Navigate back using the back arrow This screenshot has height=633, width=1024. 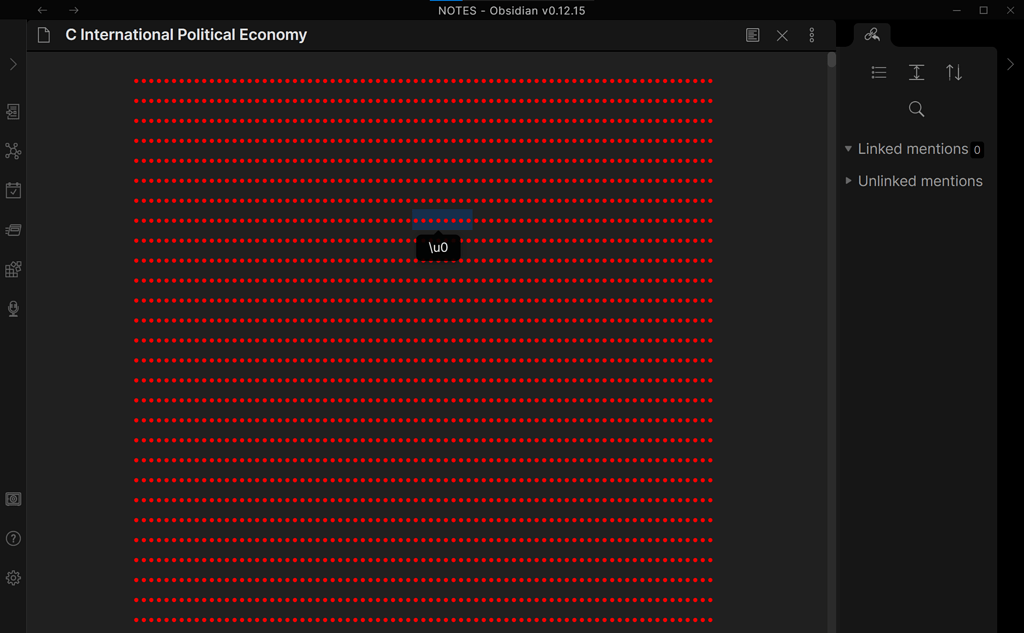point(41,10)
